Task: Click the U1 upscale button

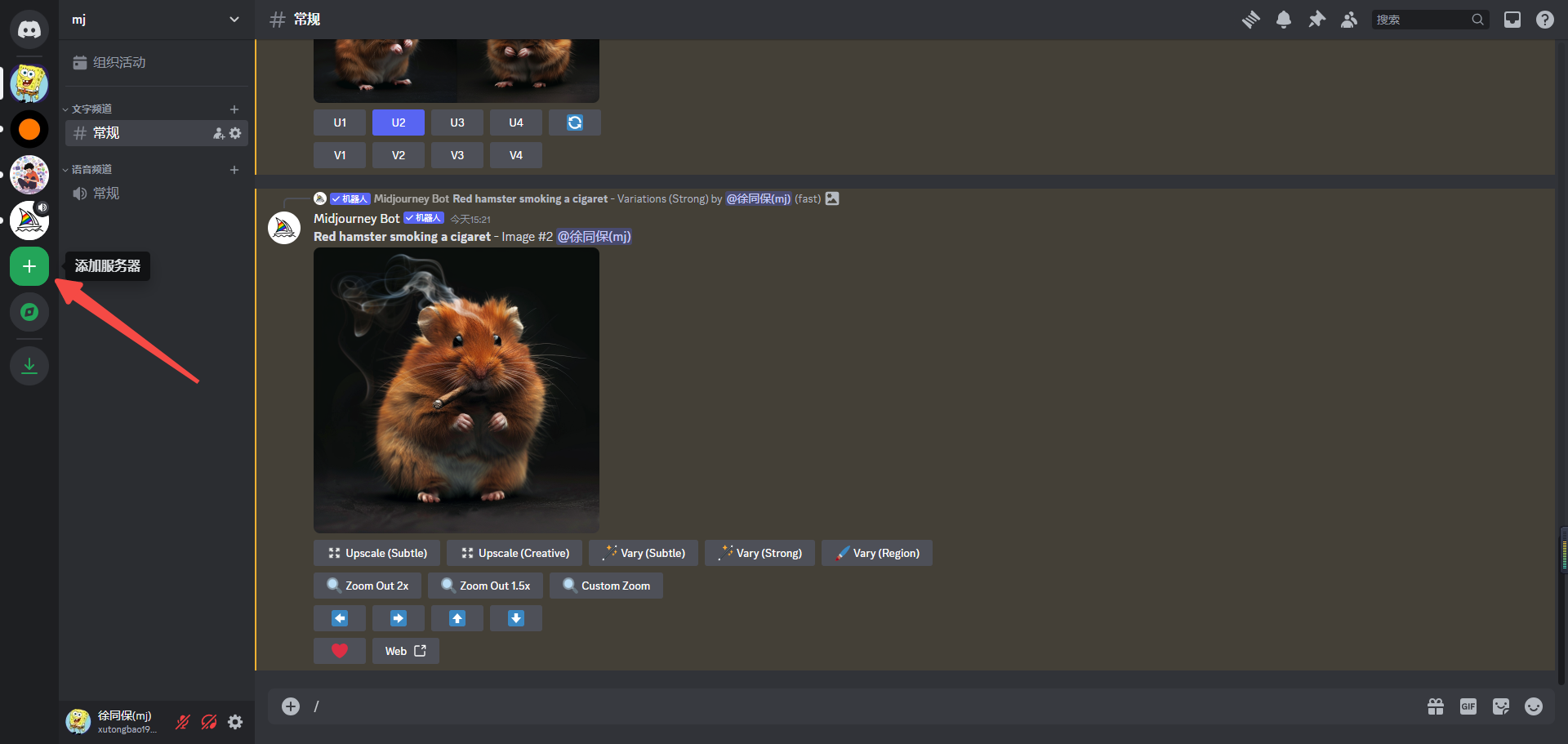Action: (340, 123)
